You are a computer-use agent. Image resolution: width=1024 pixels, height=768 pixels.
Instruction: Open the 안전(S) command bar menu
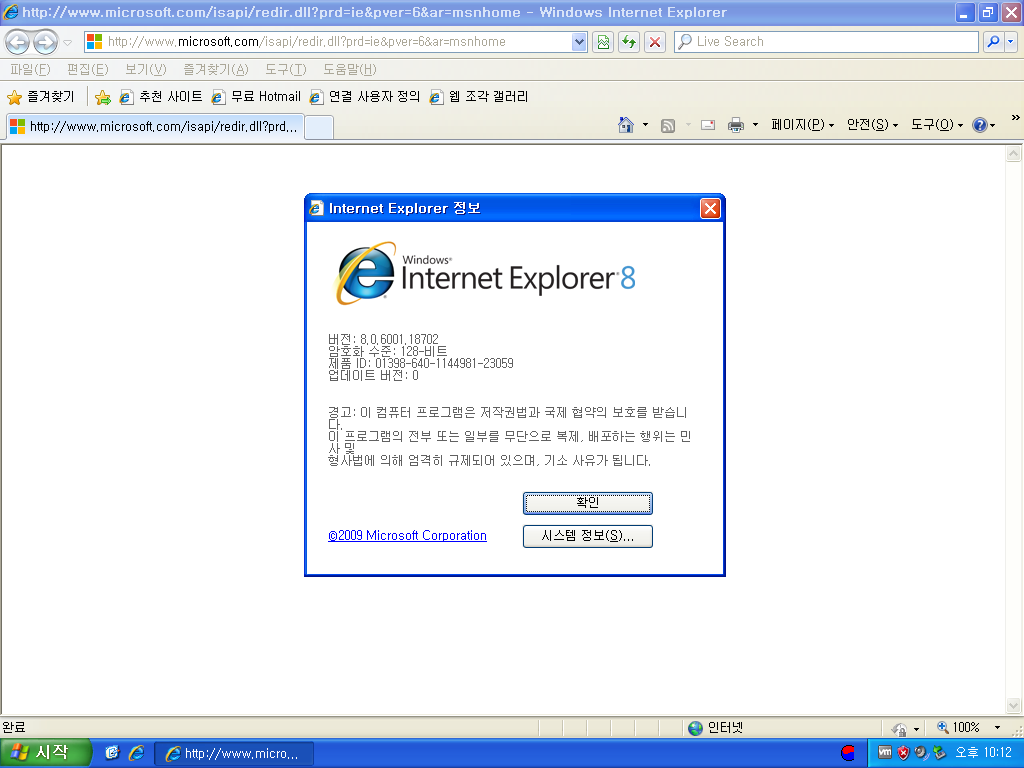pyautogui.click(x=872, y=125)
